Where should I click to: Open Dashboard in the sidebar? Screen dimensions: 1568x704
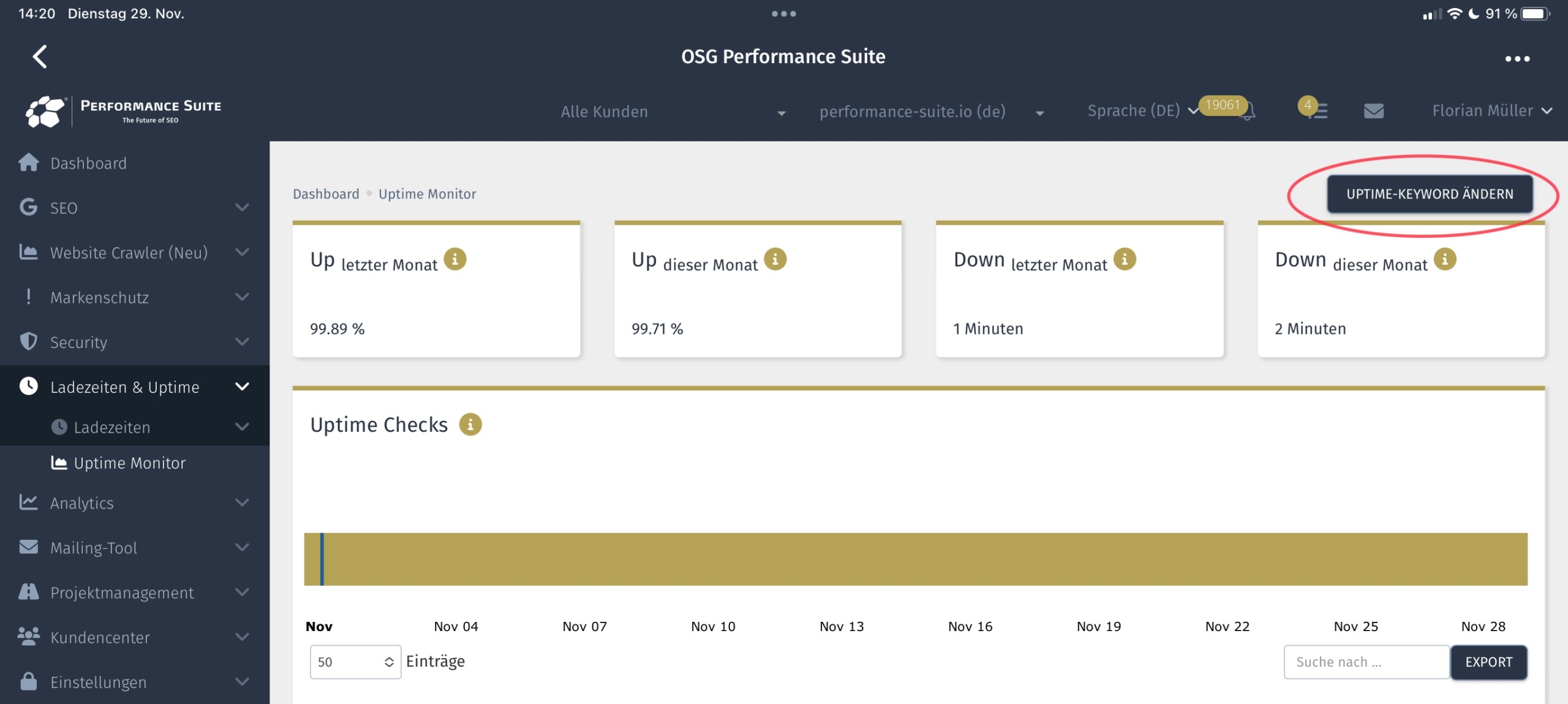click(x=135, y=163)
